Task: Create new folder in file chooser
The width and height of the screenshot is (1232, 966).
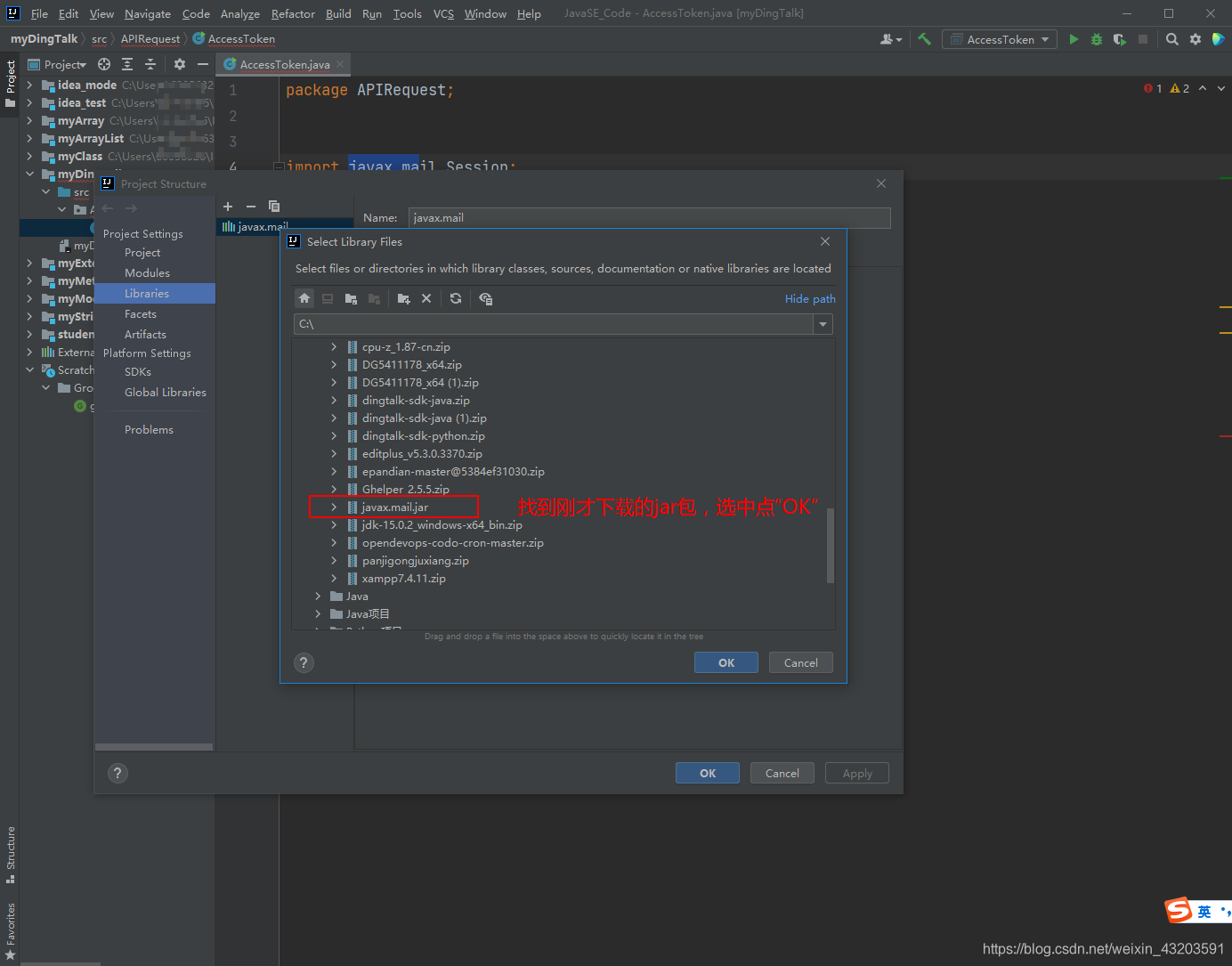Action: [403, 298]
